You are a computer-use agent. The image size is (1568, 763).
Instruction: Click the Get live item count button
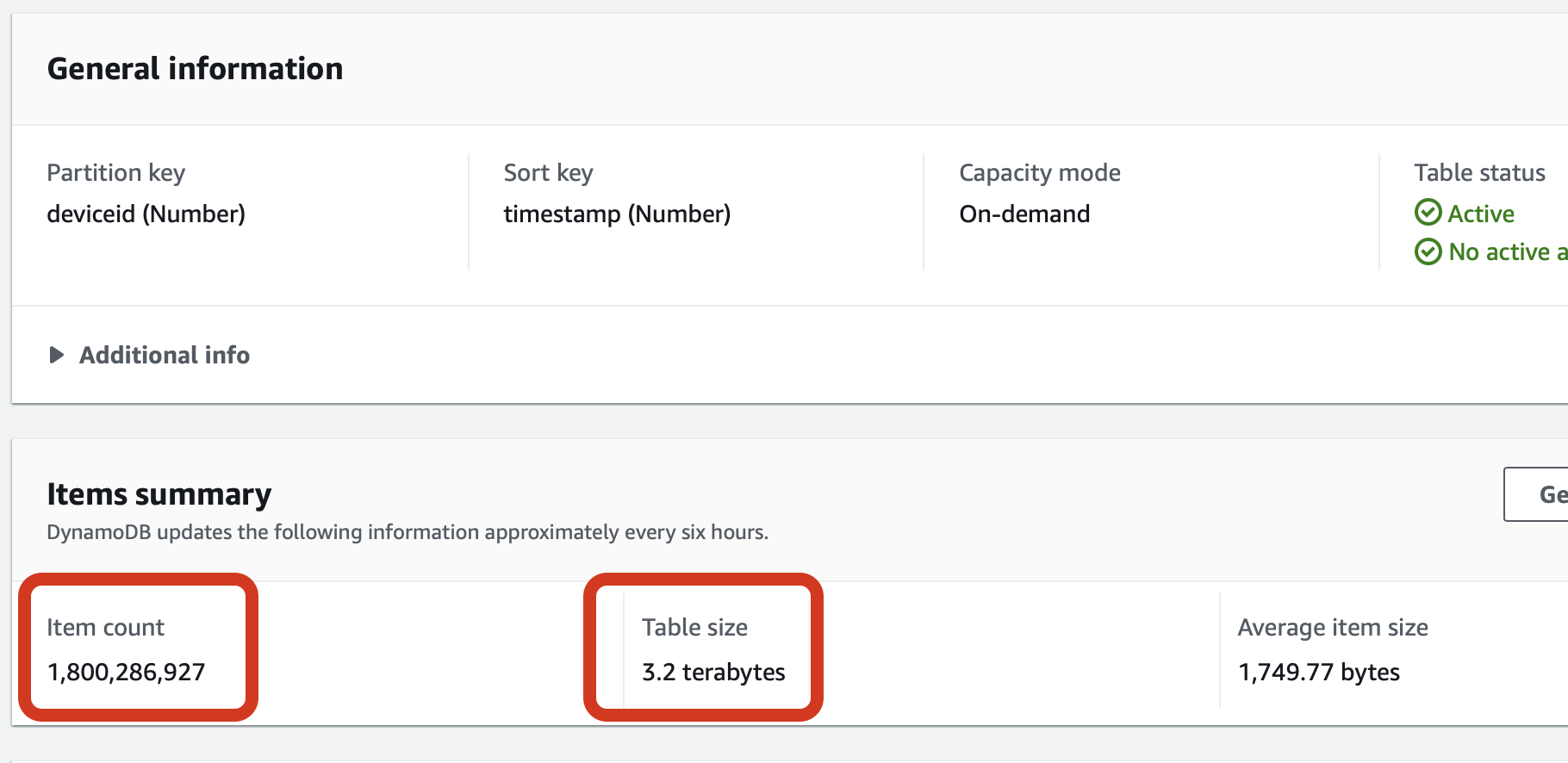pos(1536,494)
